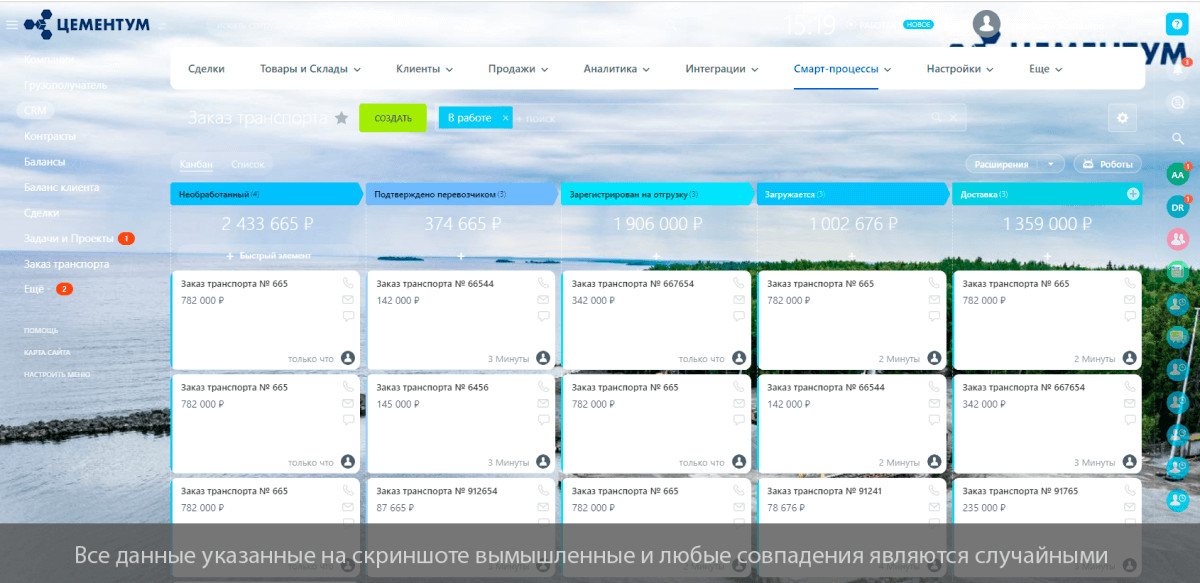Open the Аналитика dropdown menu
Screen dimensions: 1200x583
click(x=617, y=69)
